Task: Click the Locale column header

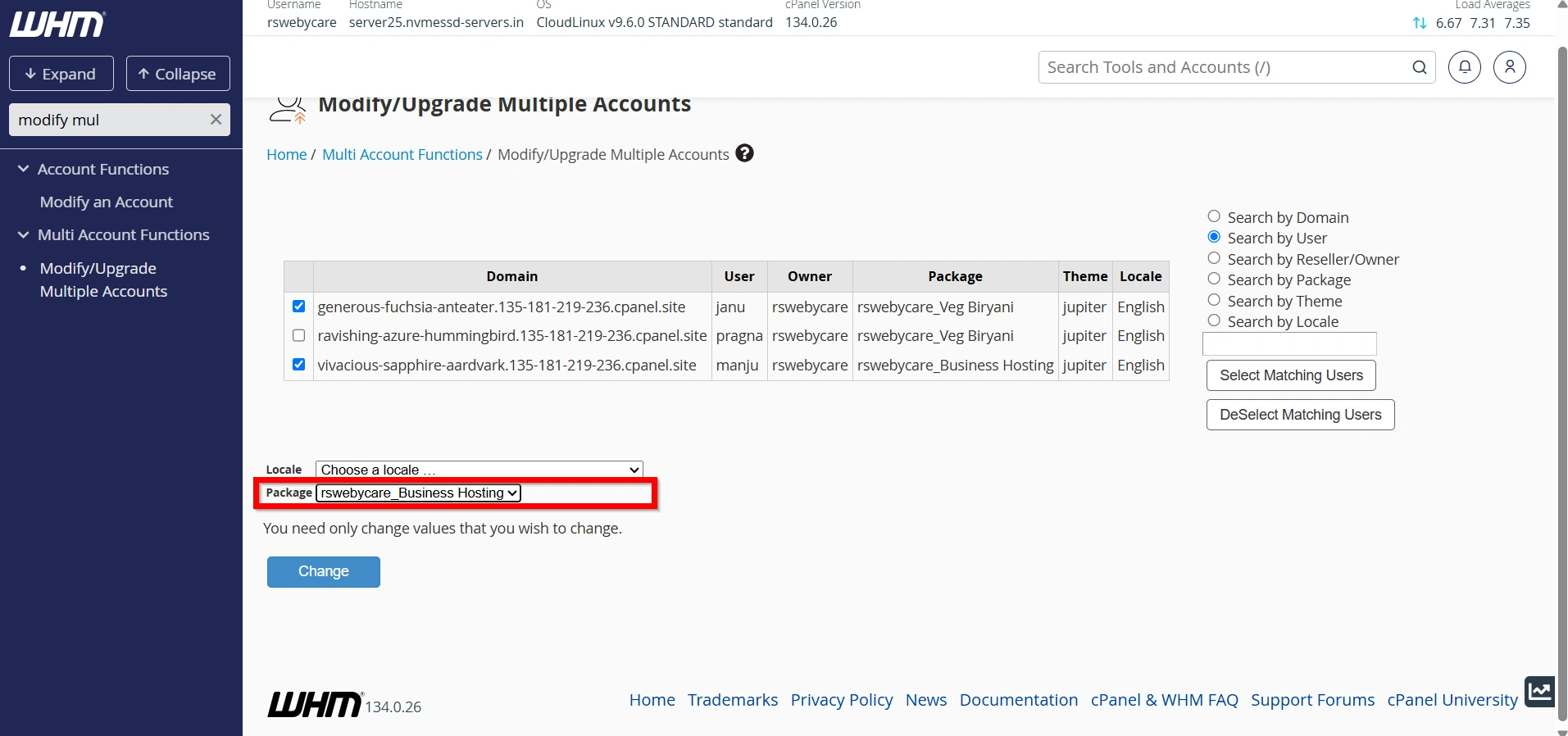Action: click(1141, 276)
